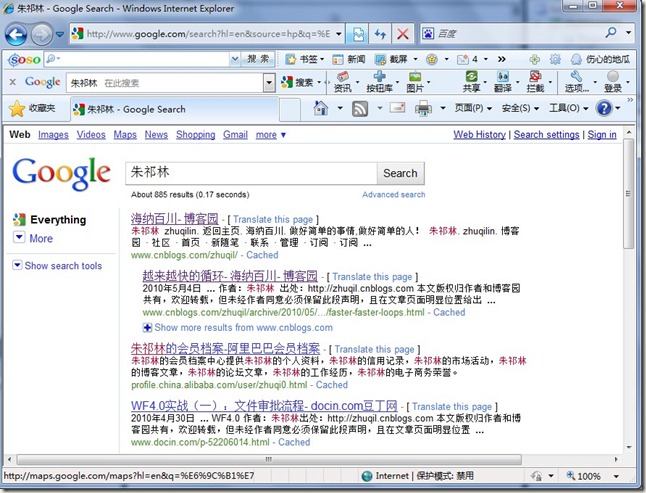Click inside the URL address bar
The height and width of the screenshot is (493, 646).
[208, 34]
